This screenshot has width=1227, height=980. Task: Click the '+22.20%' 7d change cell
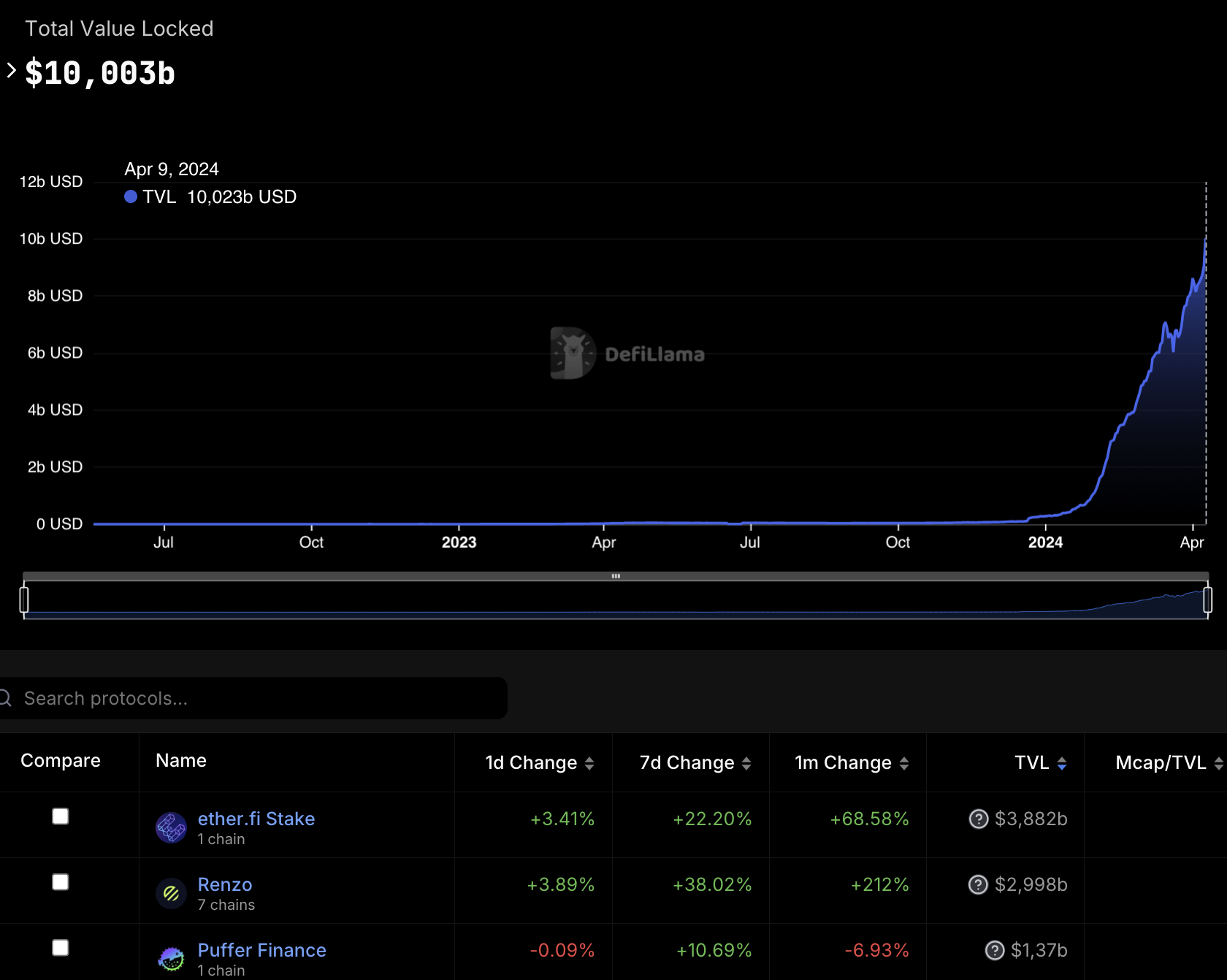pyautogui.click(x=712, y=819)
